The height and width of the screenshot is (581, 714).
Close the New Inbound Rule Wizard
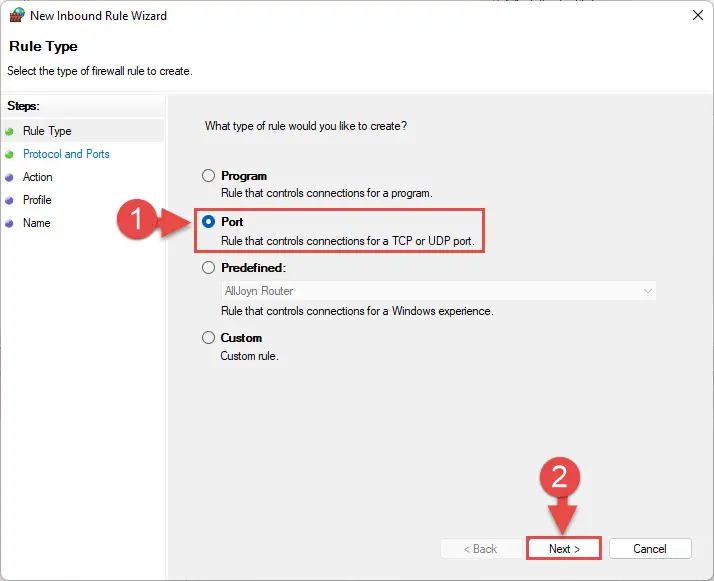(x=698, y=15)
